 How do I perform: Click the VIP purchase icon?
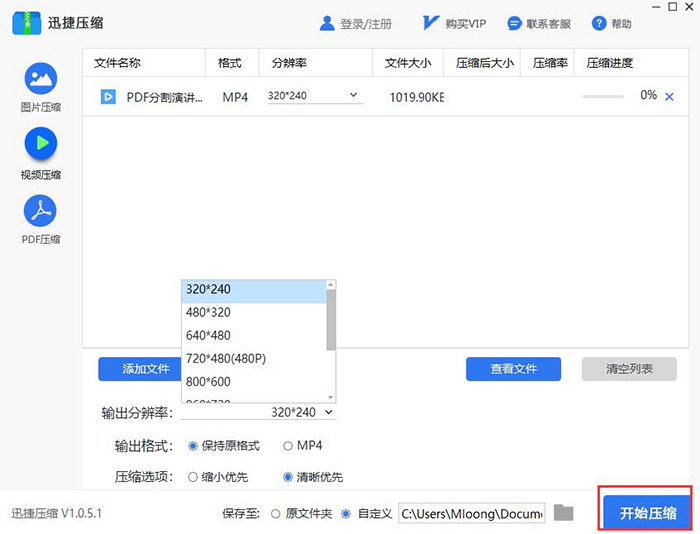click(430, 23)
